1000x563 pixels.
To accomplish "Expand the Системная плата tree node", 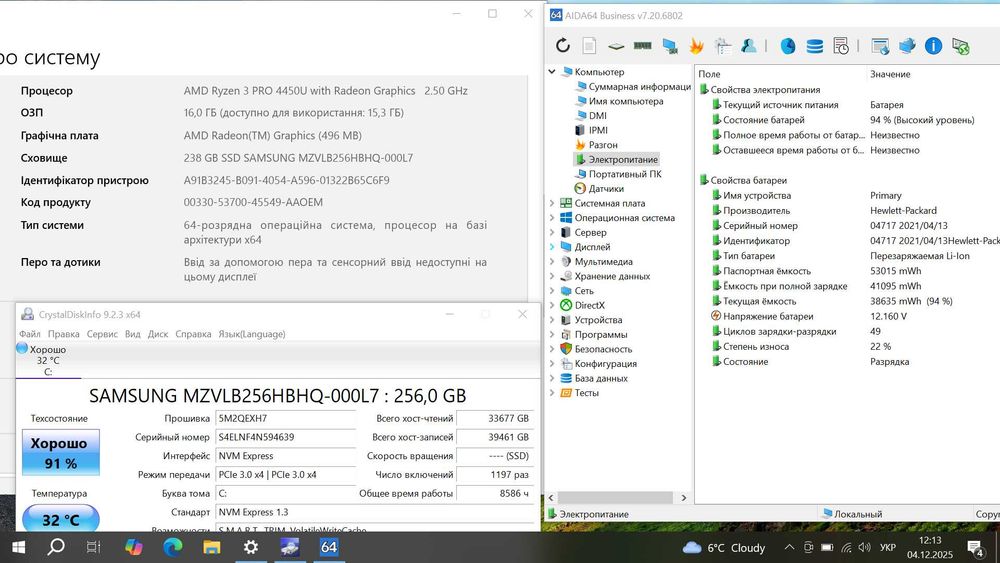I will pyautogui.click(x=552, y=203).
